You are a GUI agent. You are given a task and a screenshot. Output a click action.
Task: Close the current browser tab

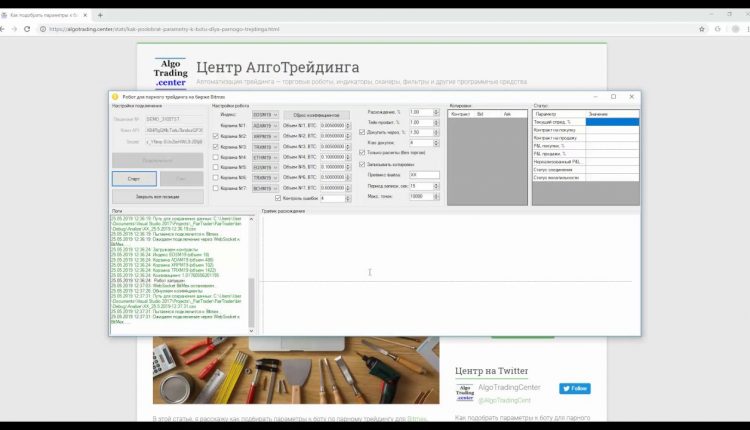pyautogui.click(x=85, y=15)
